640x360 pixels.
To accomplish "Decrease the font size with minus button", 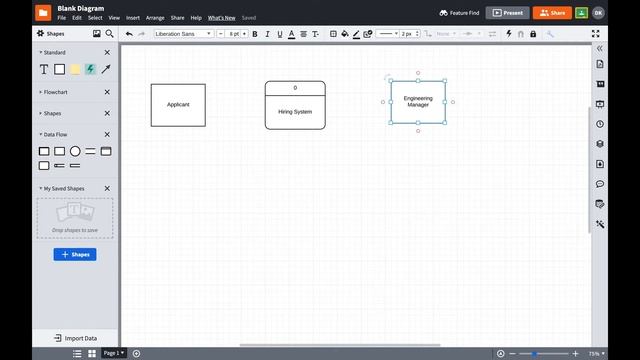I will click(220, 34).
